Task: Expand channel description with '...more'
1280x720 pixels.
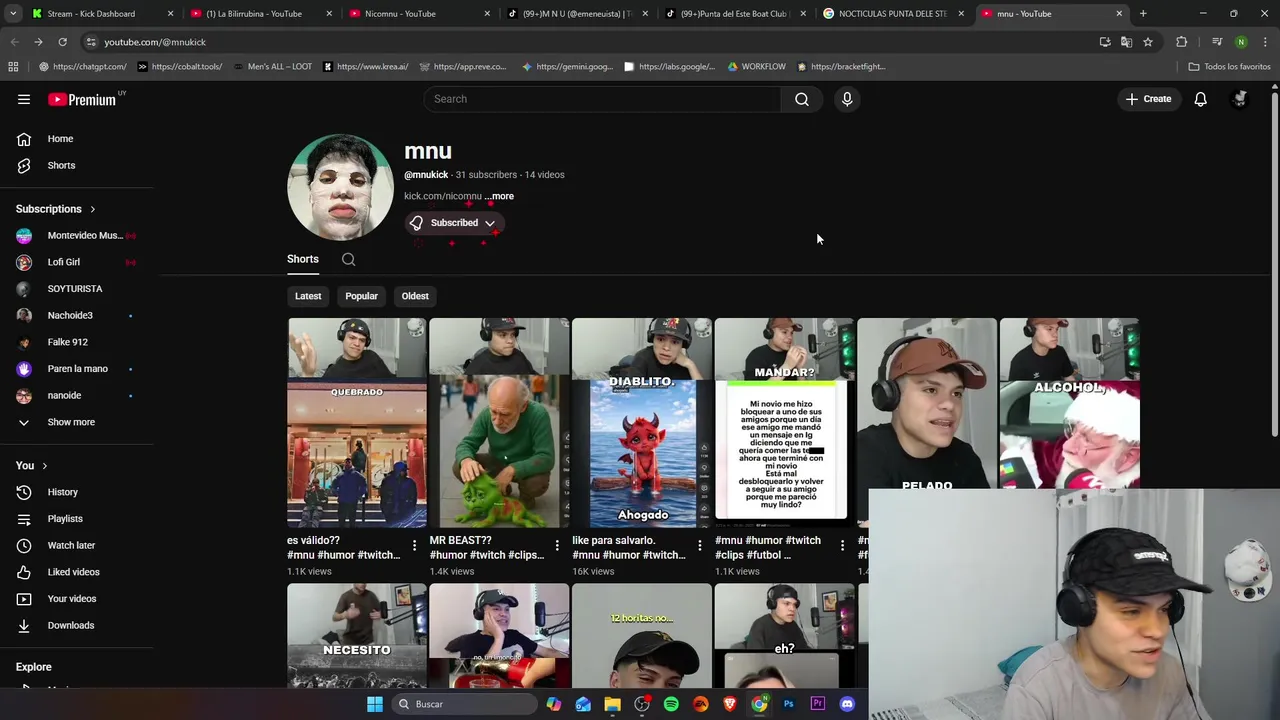Action: tap(499, 196)
